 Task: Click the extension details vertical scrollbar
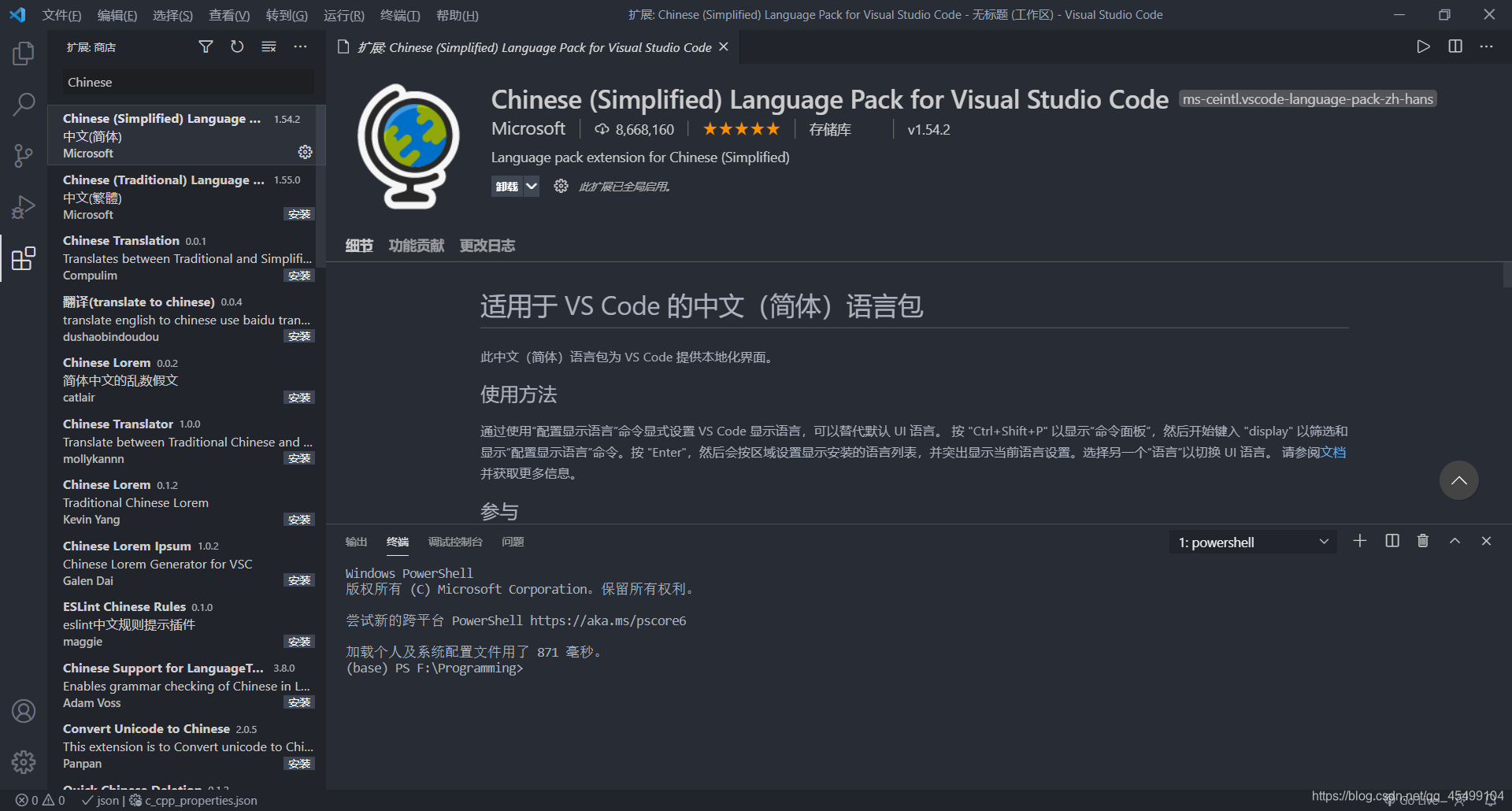(1507, 275)
